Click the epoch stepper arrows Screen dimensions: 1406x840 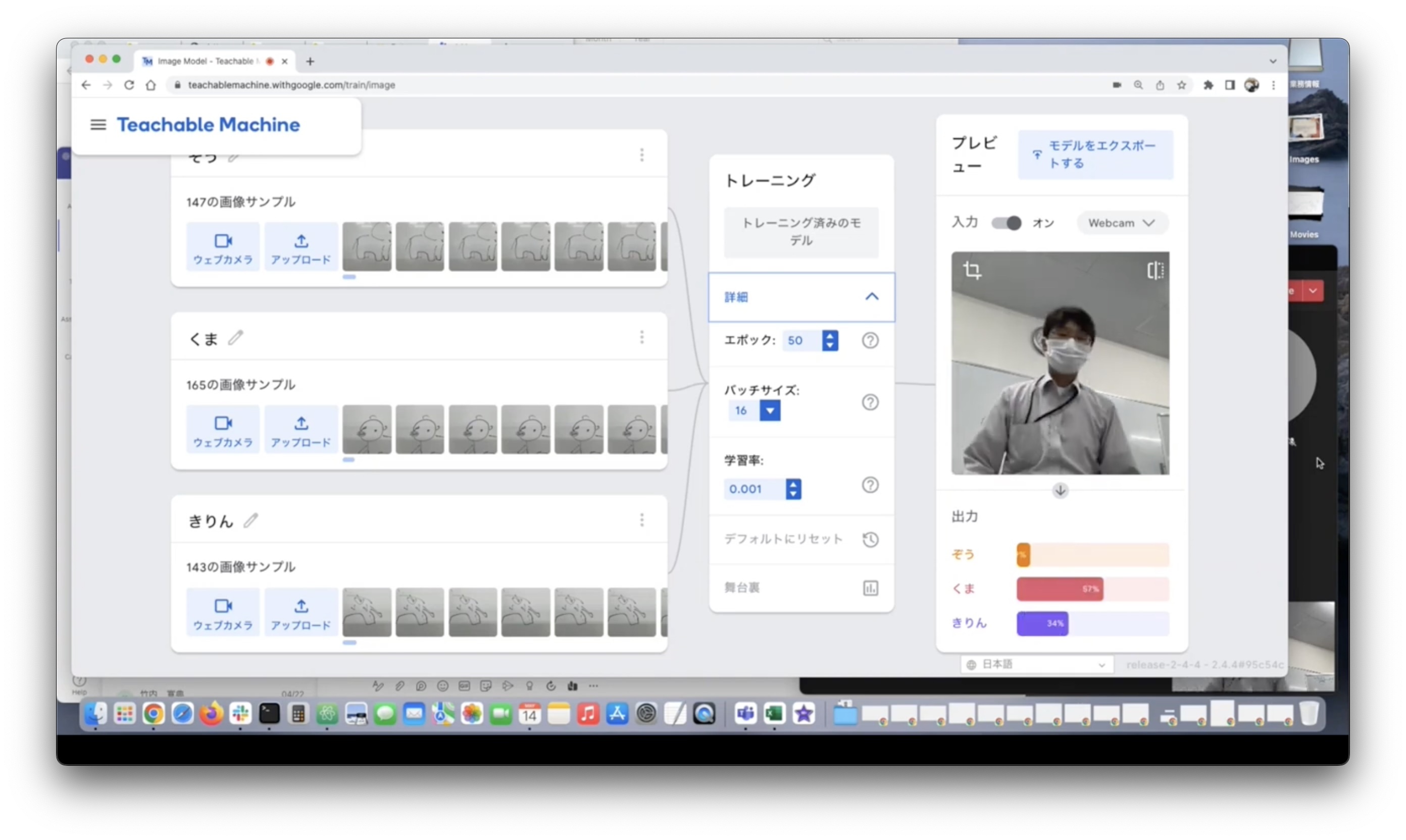[830, 340]
